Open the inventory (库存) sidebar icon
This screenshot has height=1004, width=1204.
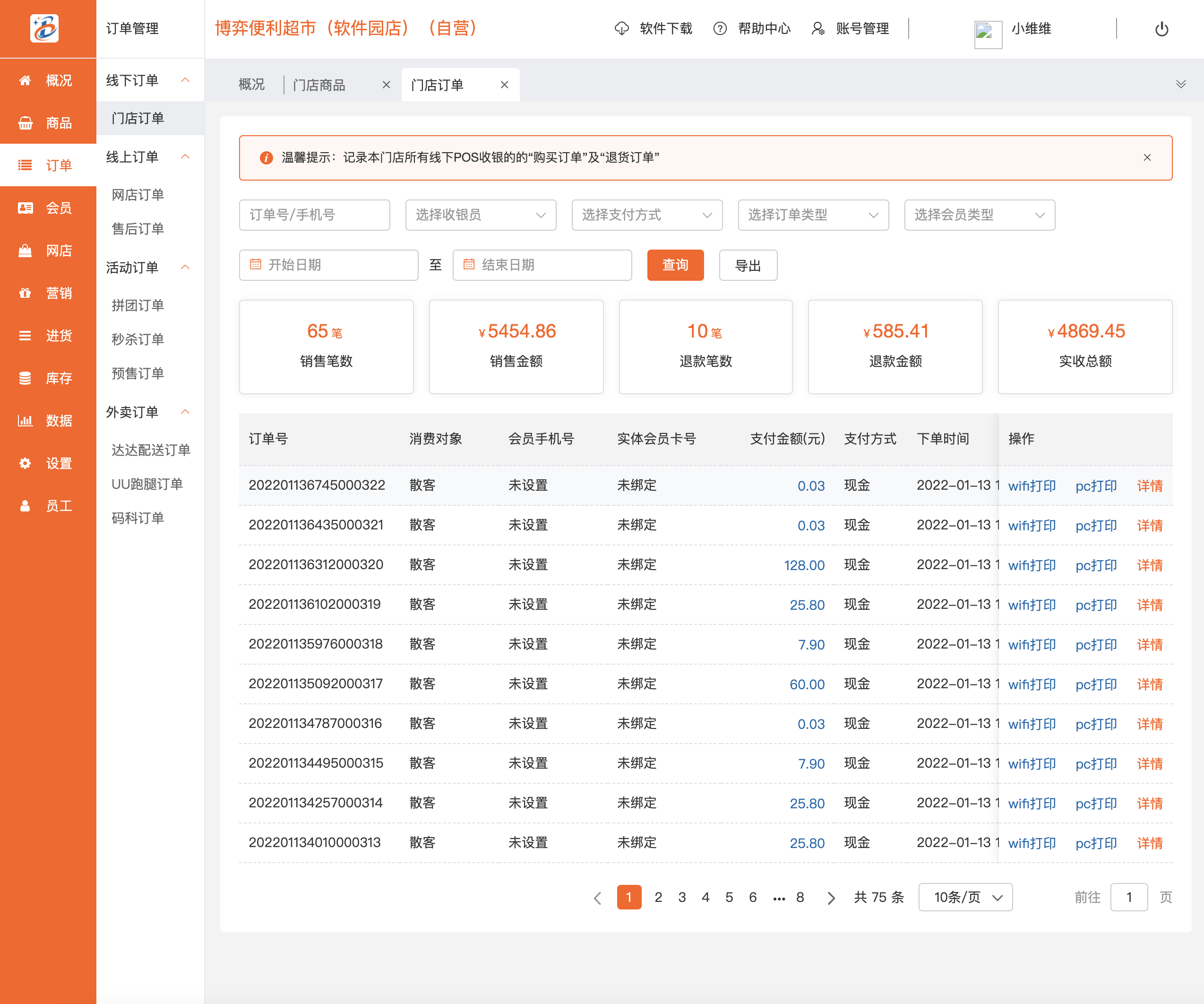click(25, 378)
